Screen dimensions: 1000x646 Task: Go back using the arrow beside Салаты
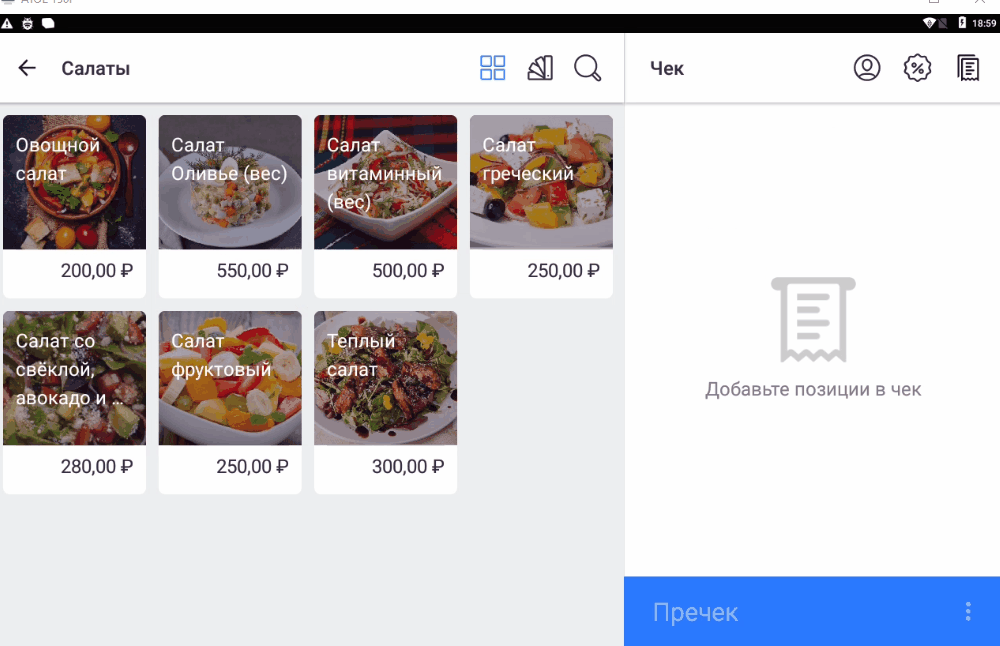(x=27, y=68)
